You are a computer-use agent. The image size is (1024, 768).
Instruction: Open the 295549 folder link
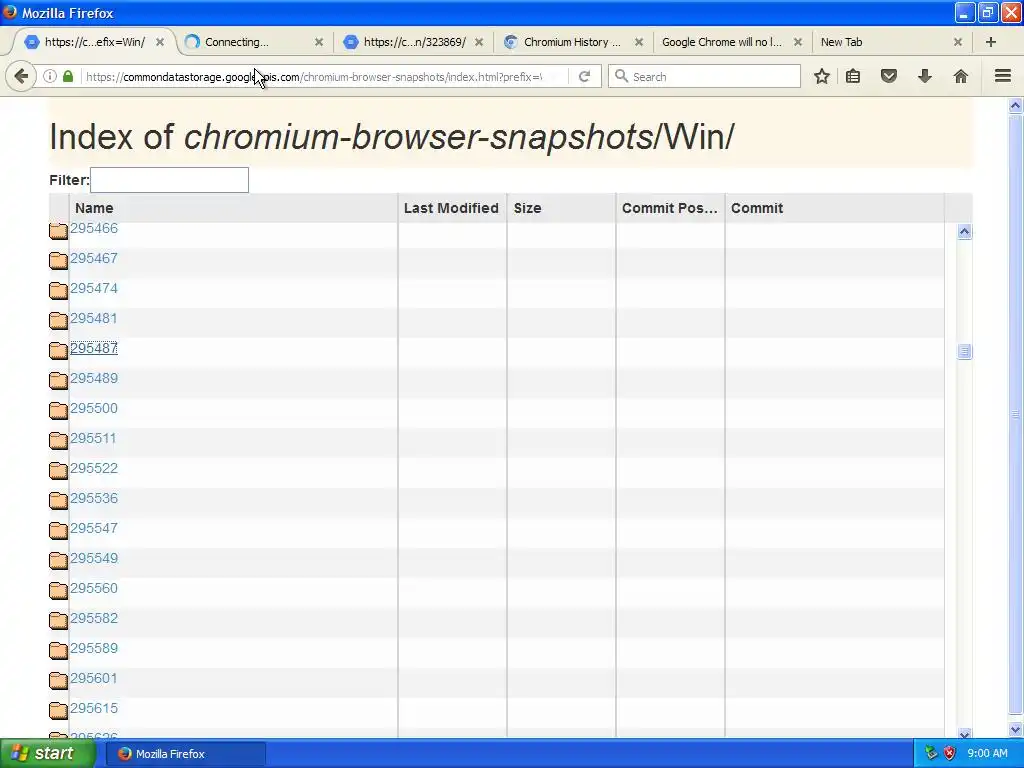94,558
